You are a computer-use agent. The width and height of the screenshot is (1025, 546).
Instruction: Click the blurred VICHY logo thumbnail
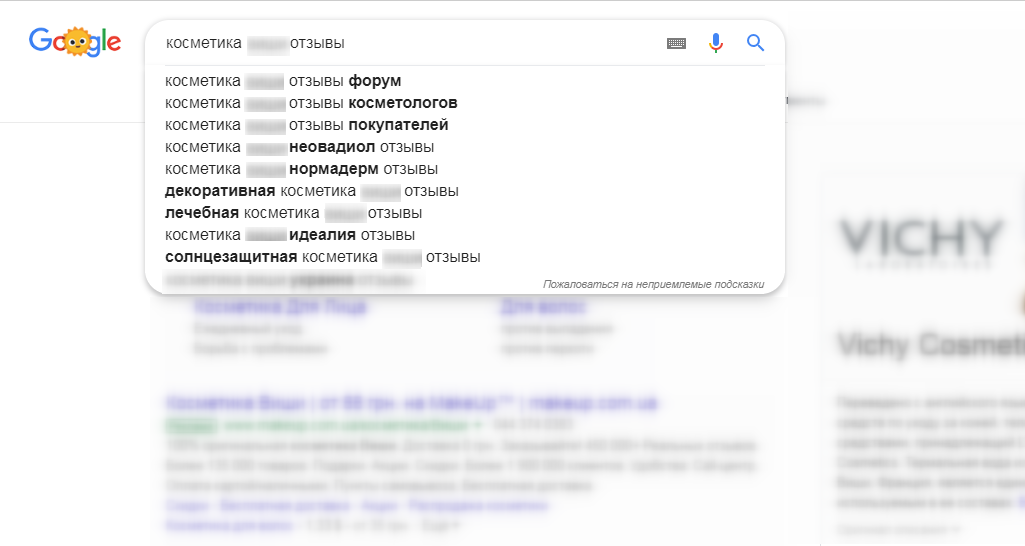(x=920, y=243)
